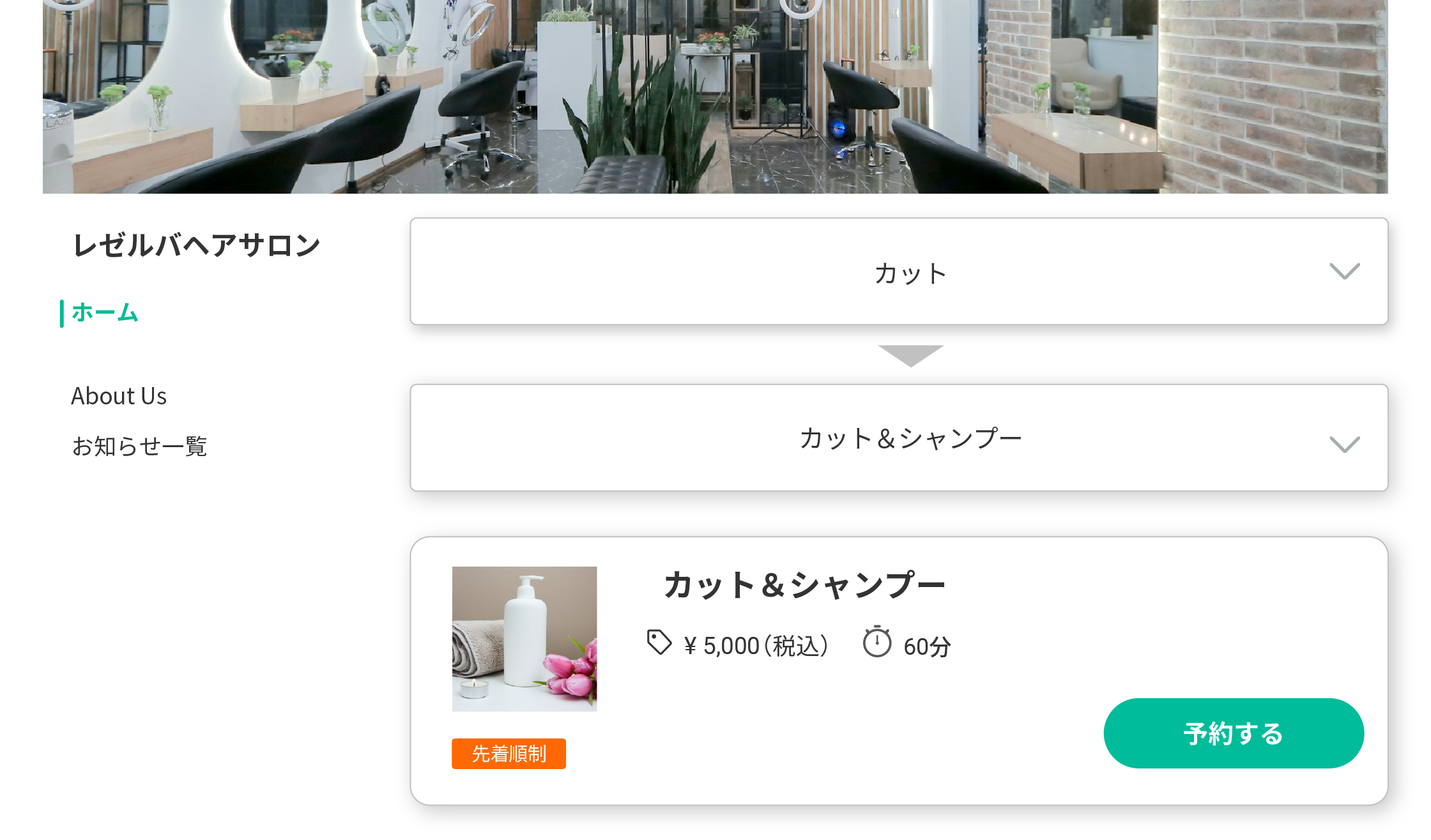Click the orange 先着順制 badge

coord(509,754)
